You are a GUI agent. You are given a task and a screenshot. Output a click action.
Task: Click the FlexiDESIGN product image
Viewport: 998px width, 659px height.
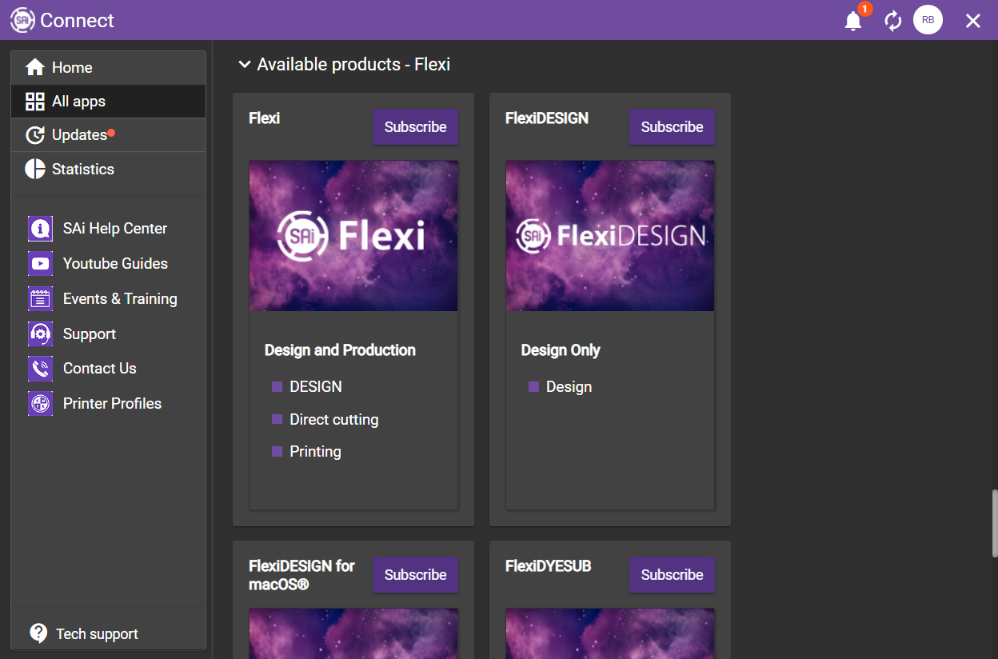610,236
